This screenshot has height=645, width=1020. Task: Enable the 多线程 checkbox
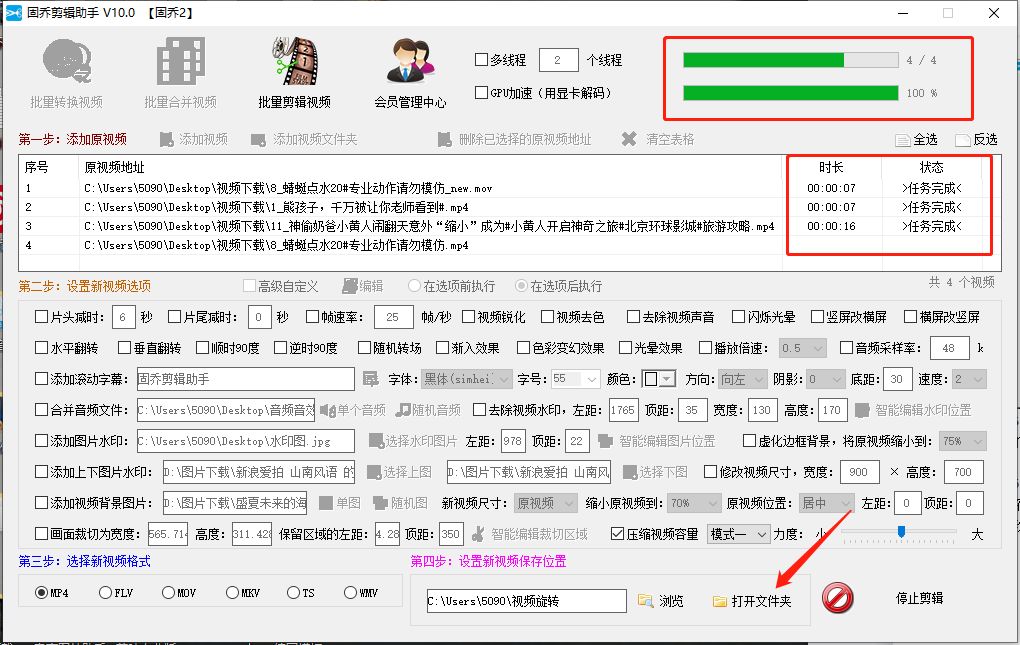click(481, 59)
